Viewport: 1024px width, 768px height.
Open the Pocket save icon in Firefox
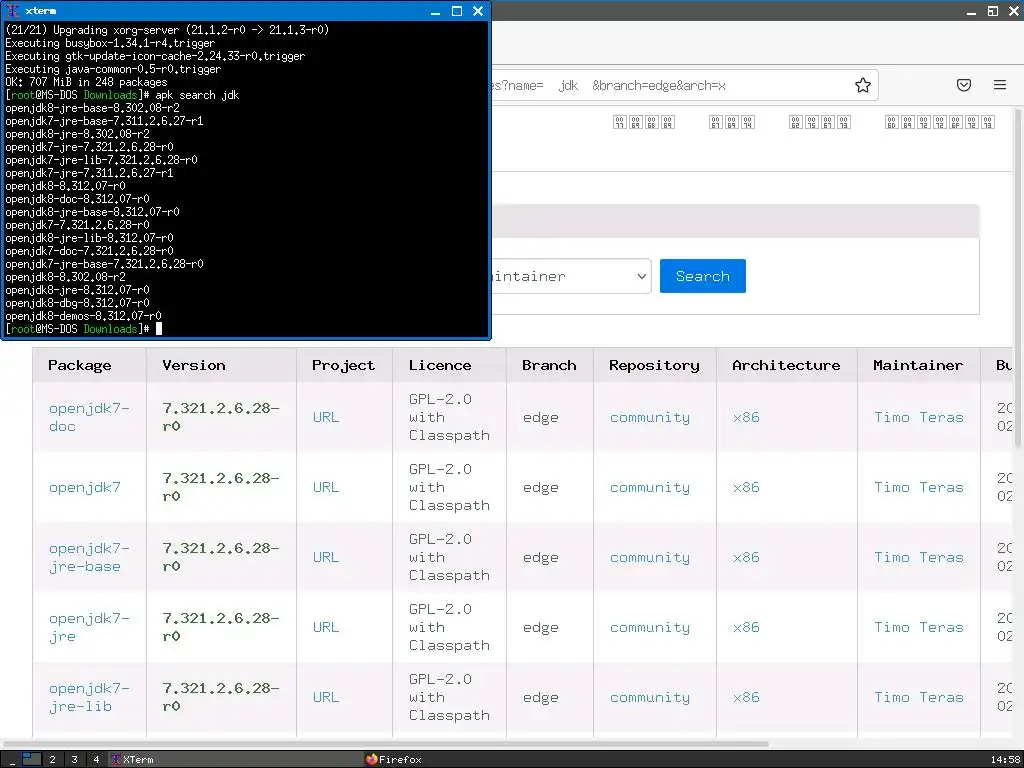964,85
